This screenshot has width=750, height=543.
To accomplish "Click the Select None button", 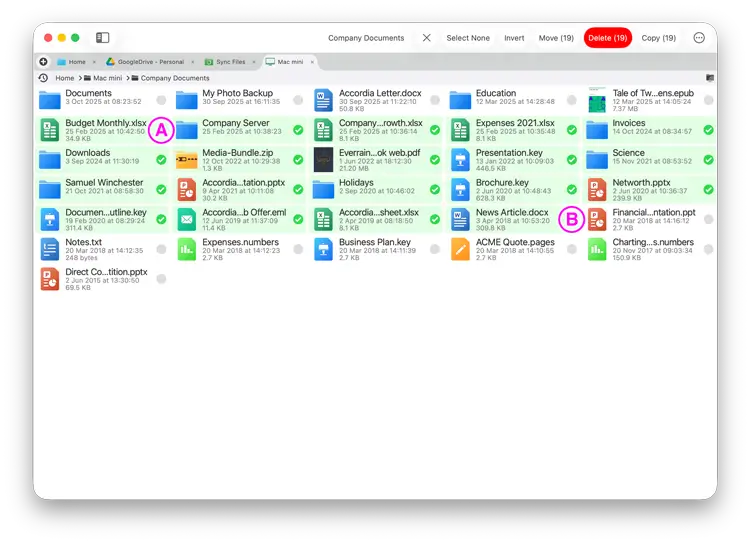I will coord(468,38).
